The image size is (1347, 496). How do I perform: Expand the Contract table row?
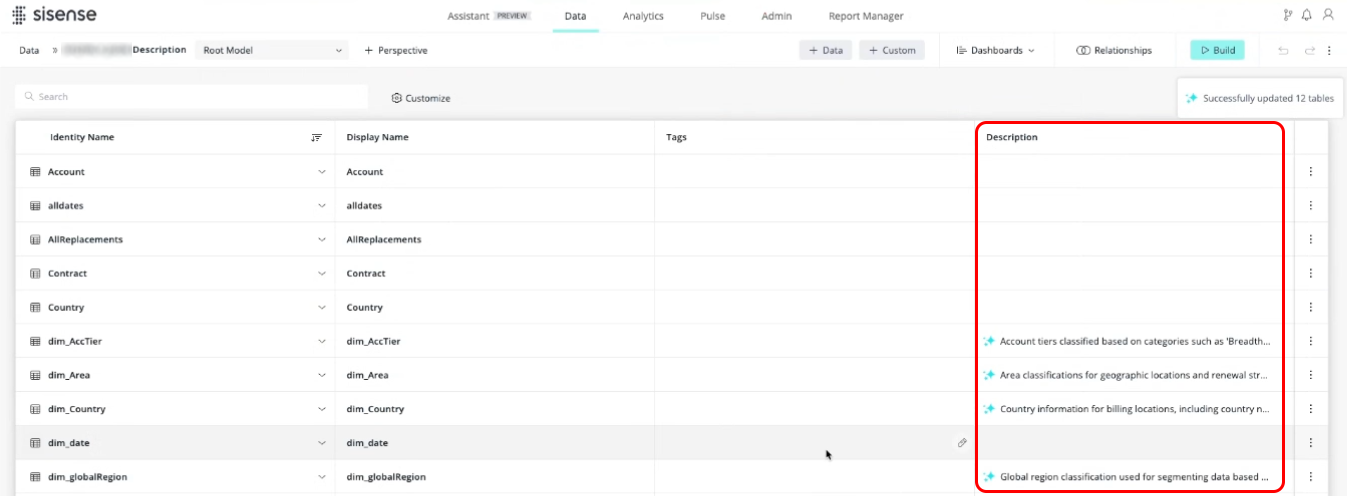coord(322,274)
